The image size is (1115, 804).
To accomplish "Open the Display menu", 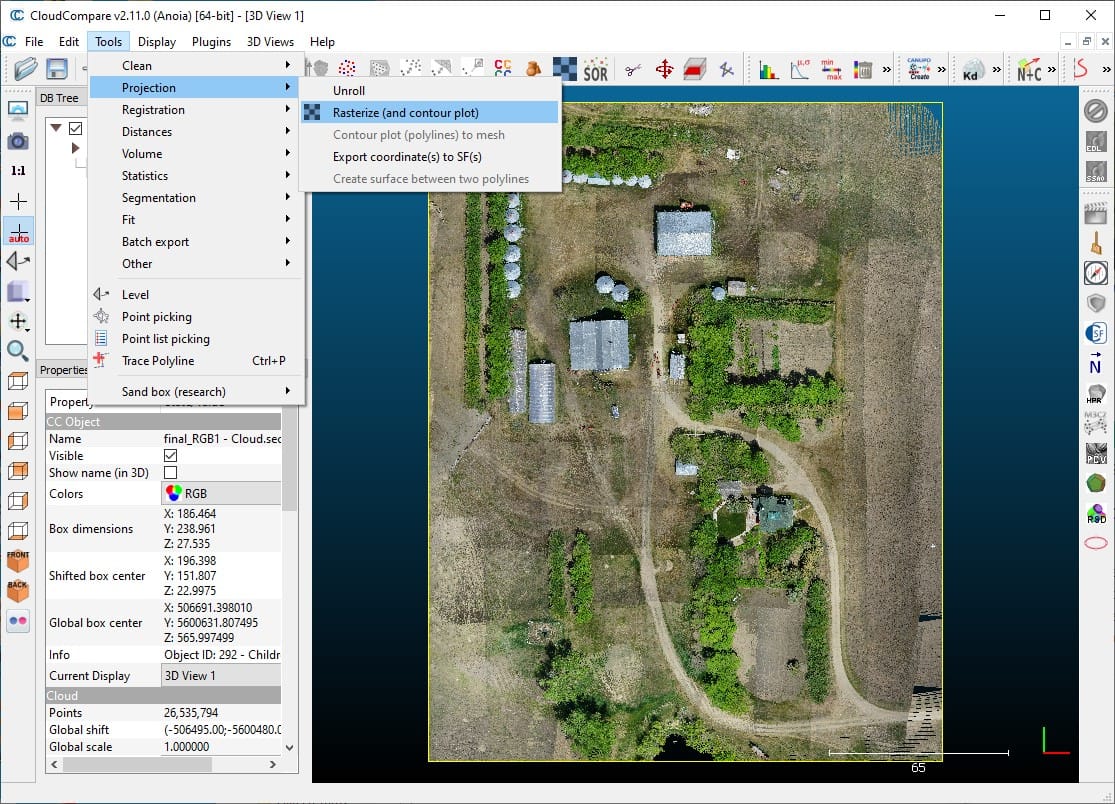I will tap(156, 42).
